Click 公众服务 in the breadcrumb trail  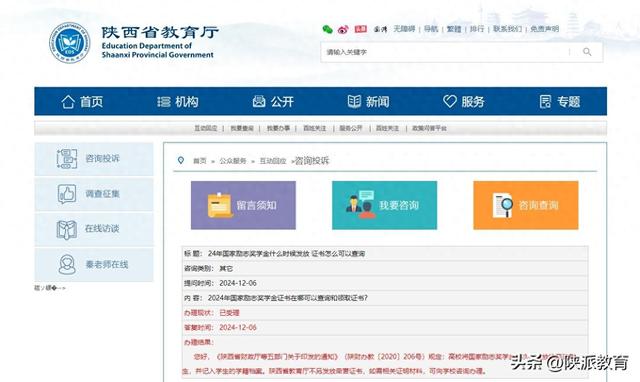pyautogui.click(x=233, y=161)
